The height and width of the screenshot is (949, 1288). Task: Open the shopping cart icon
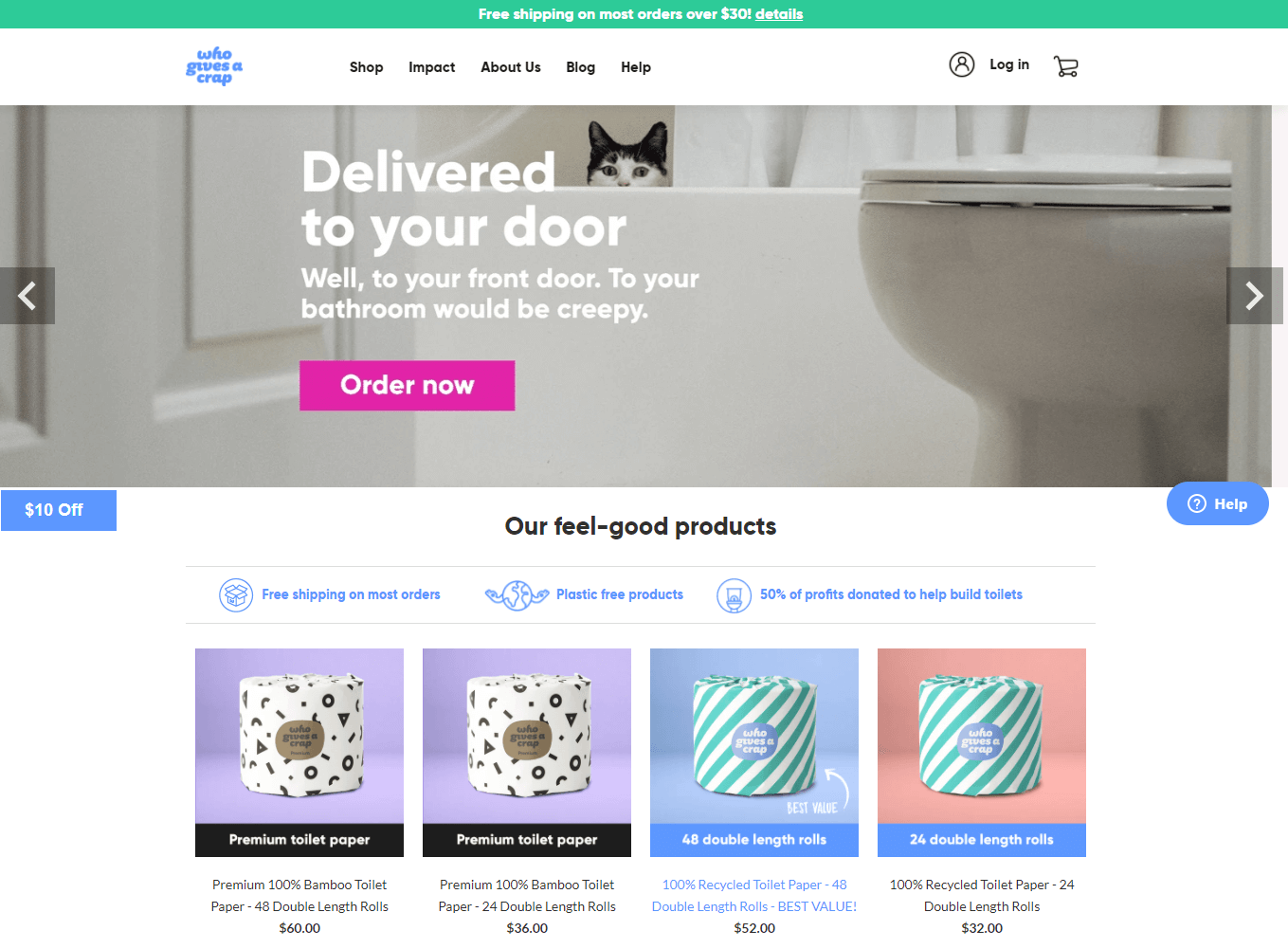1066,66
